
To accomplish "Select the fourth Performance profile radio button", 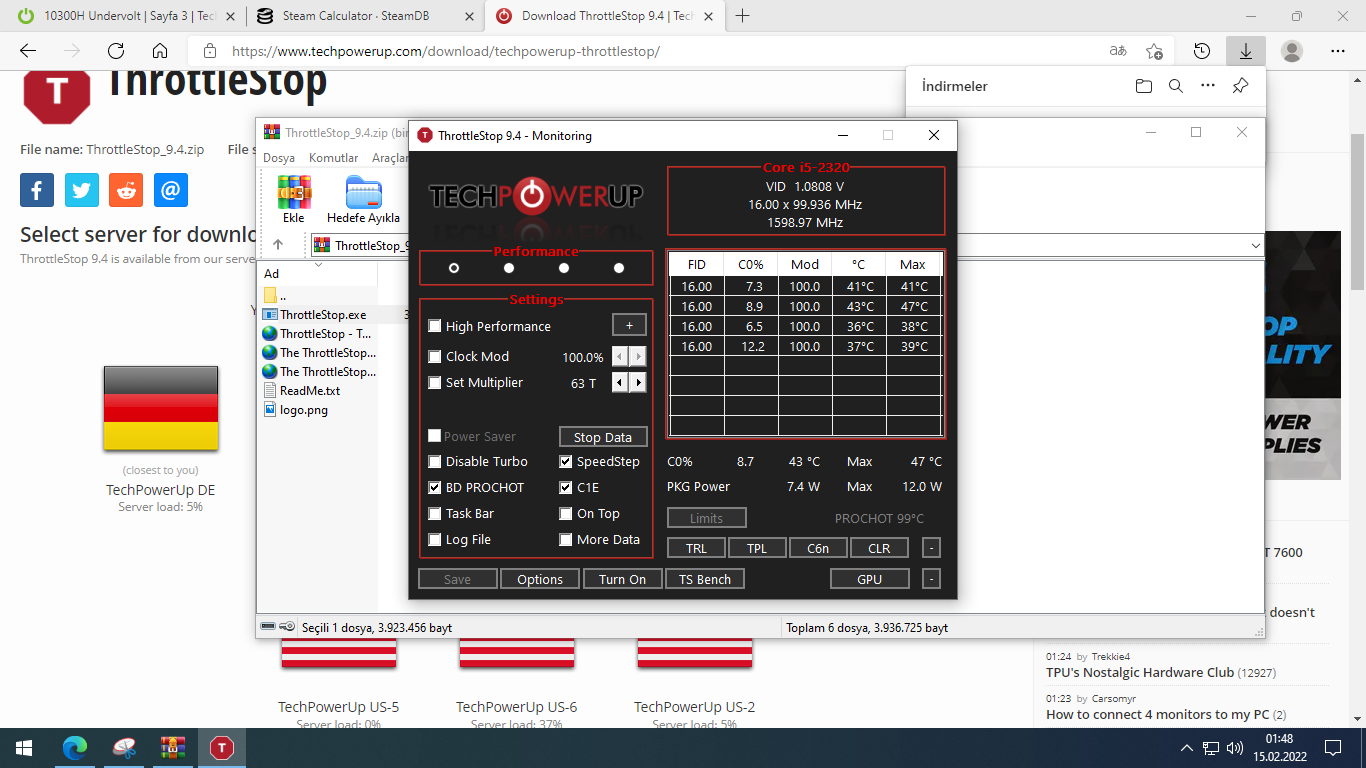I will (x=619, y=268).
